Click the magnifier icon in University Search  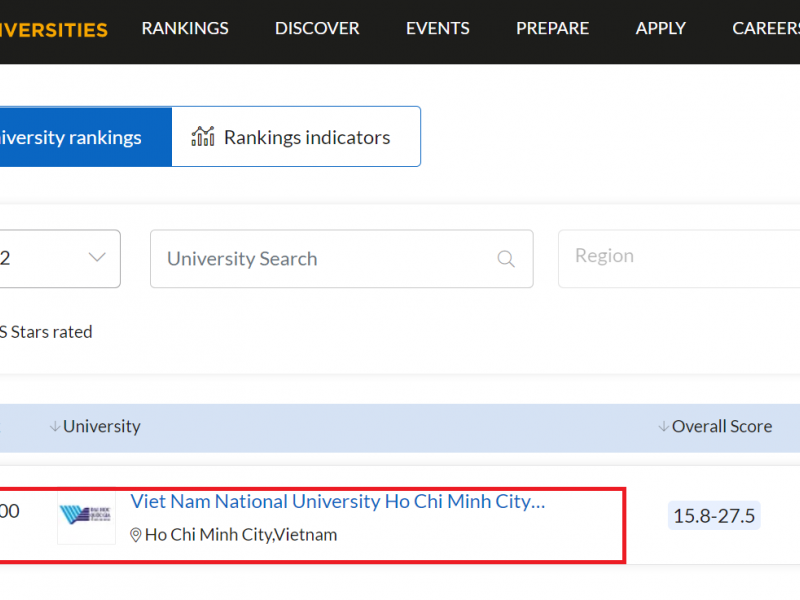pos(506,259)
